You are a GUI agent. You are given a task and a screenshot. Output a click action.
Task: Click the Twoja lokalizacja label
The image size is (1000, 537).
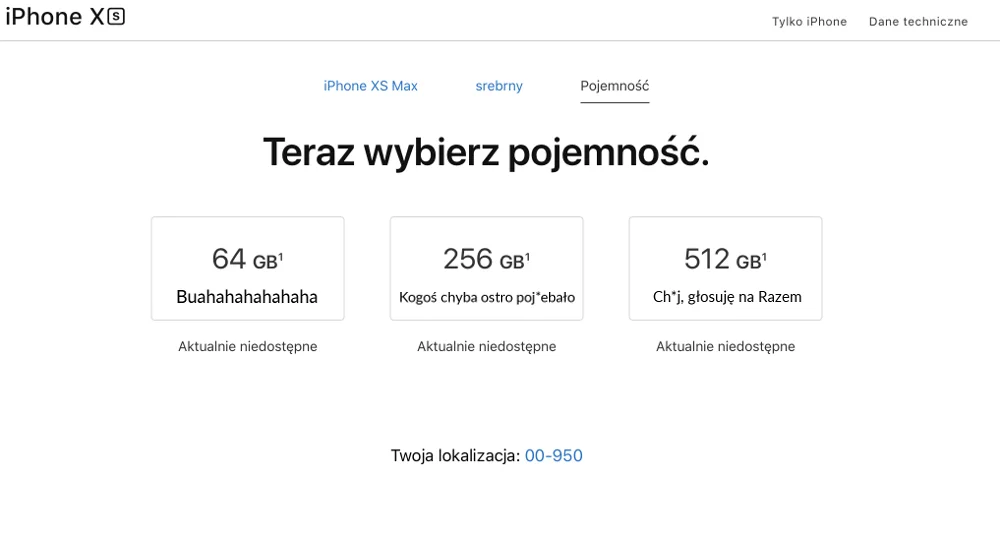(x=455, y=455)
